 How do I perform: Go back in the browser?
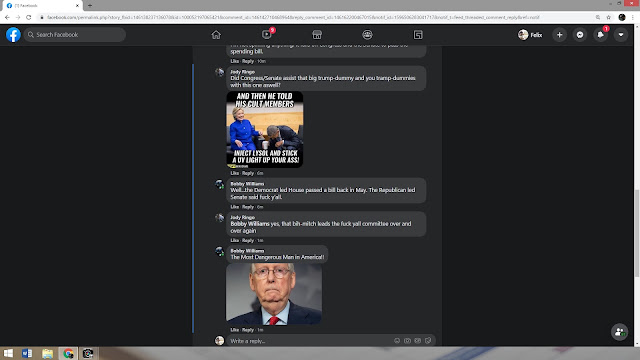tap(7, 17)
